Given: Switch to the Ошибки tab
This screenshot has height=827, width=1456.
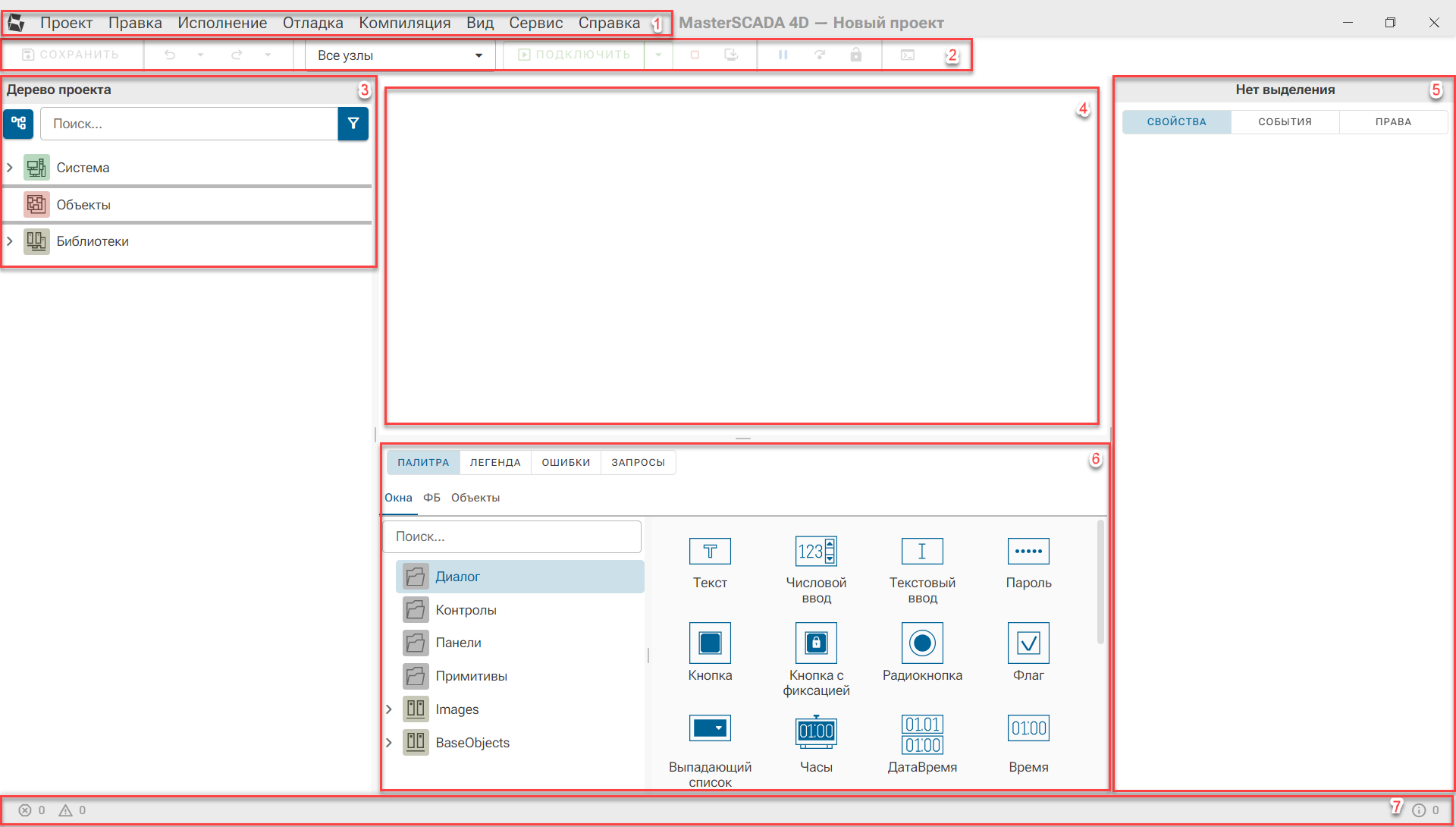Looking at the screenshot, I should click(566, 463).
